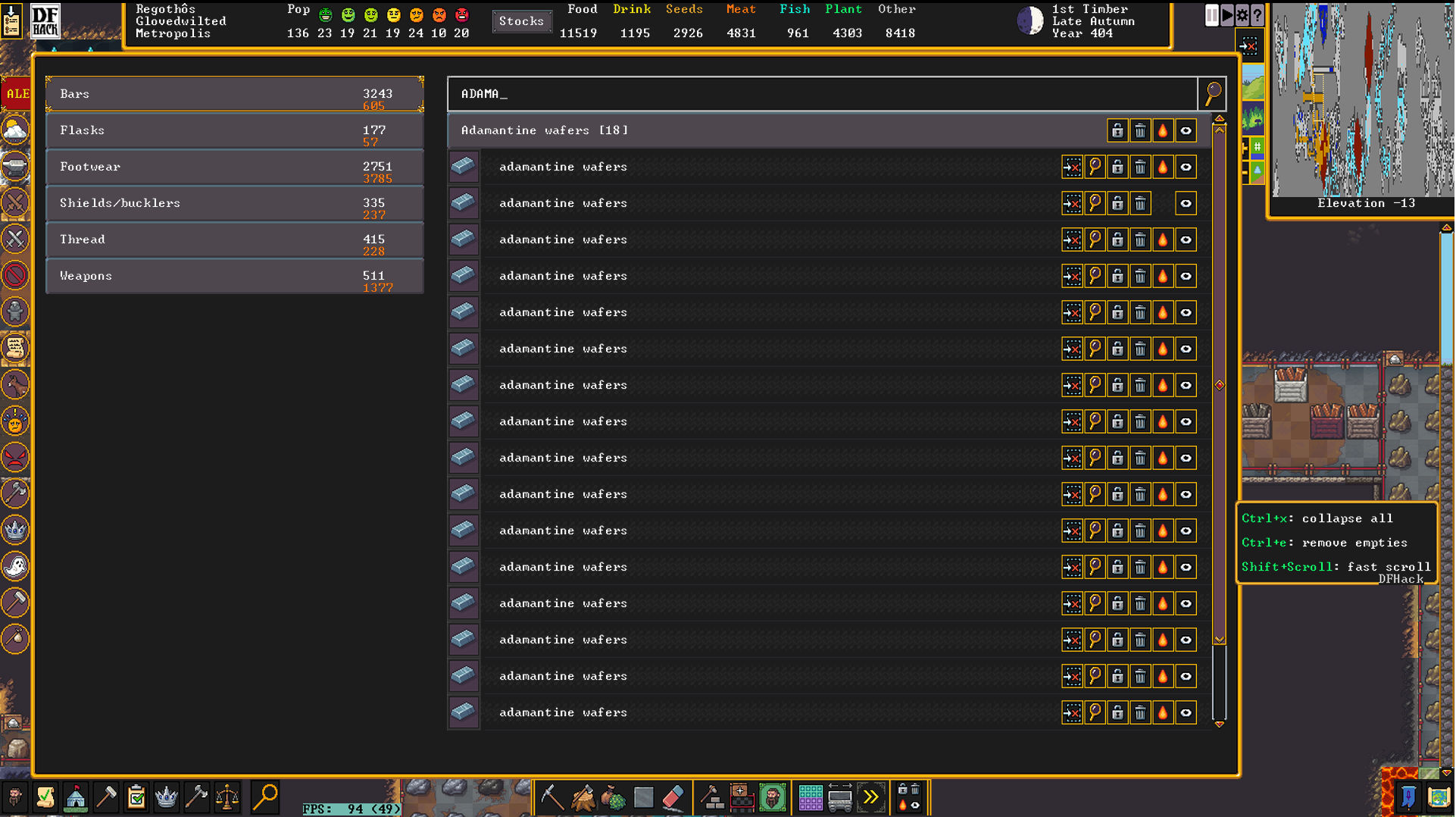Open the bottom-left magnifying glass search

265,797
